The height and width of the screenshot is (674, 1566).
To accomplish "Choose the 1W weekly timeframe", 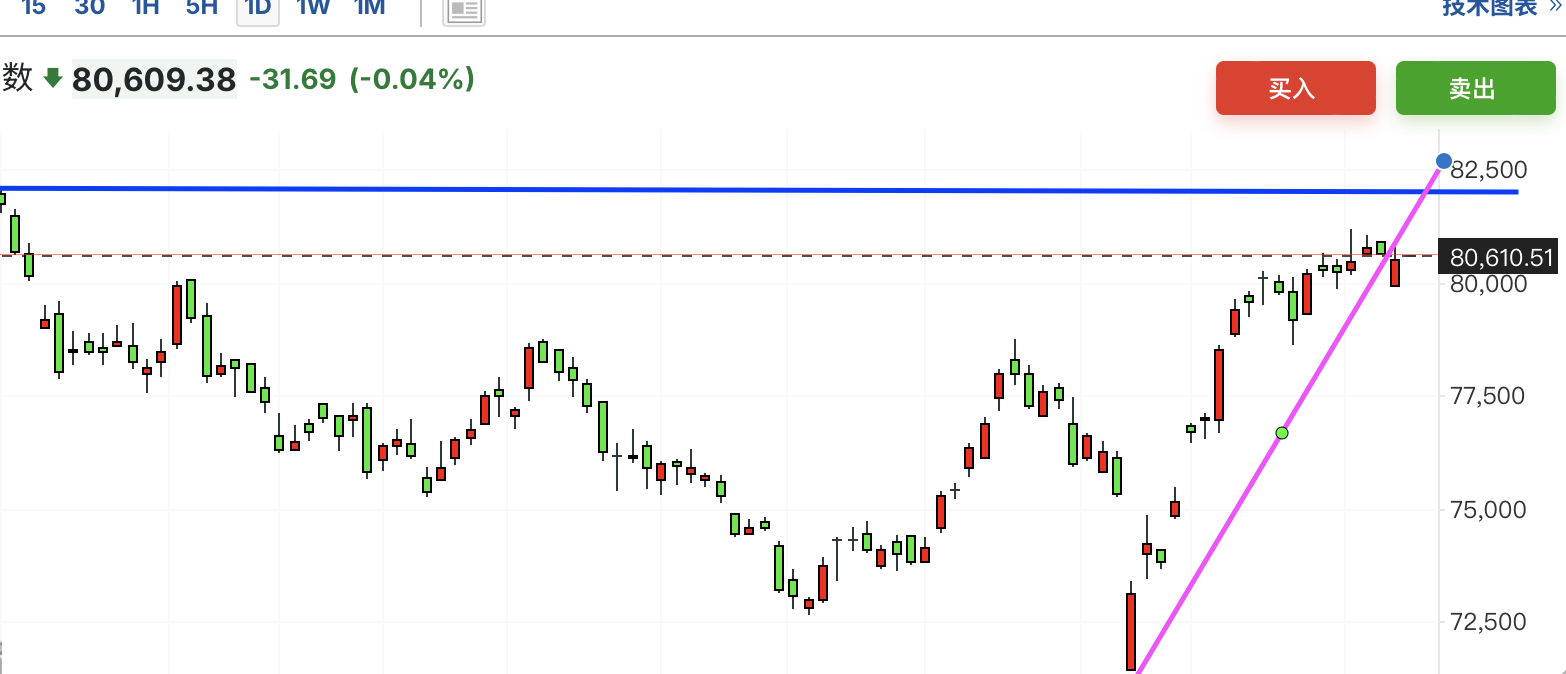I will (x=314, y=8).
